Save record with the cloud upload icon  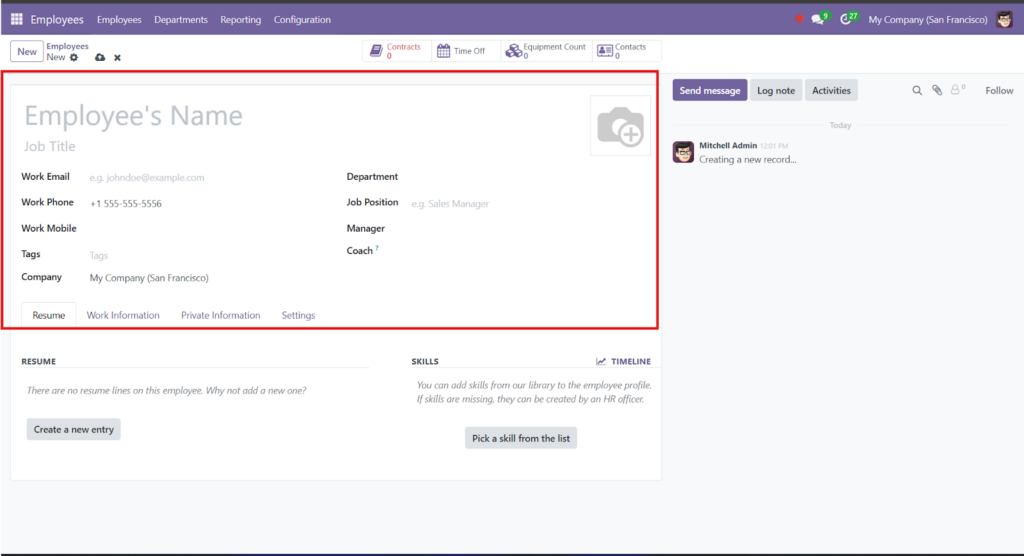point(100,57)
